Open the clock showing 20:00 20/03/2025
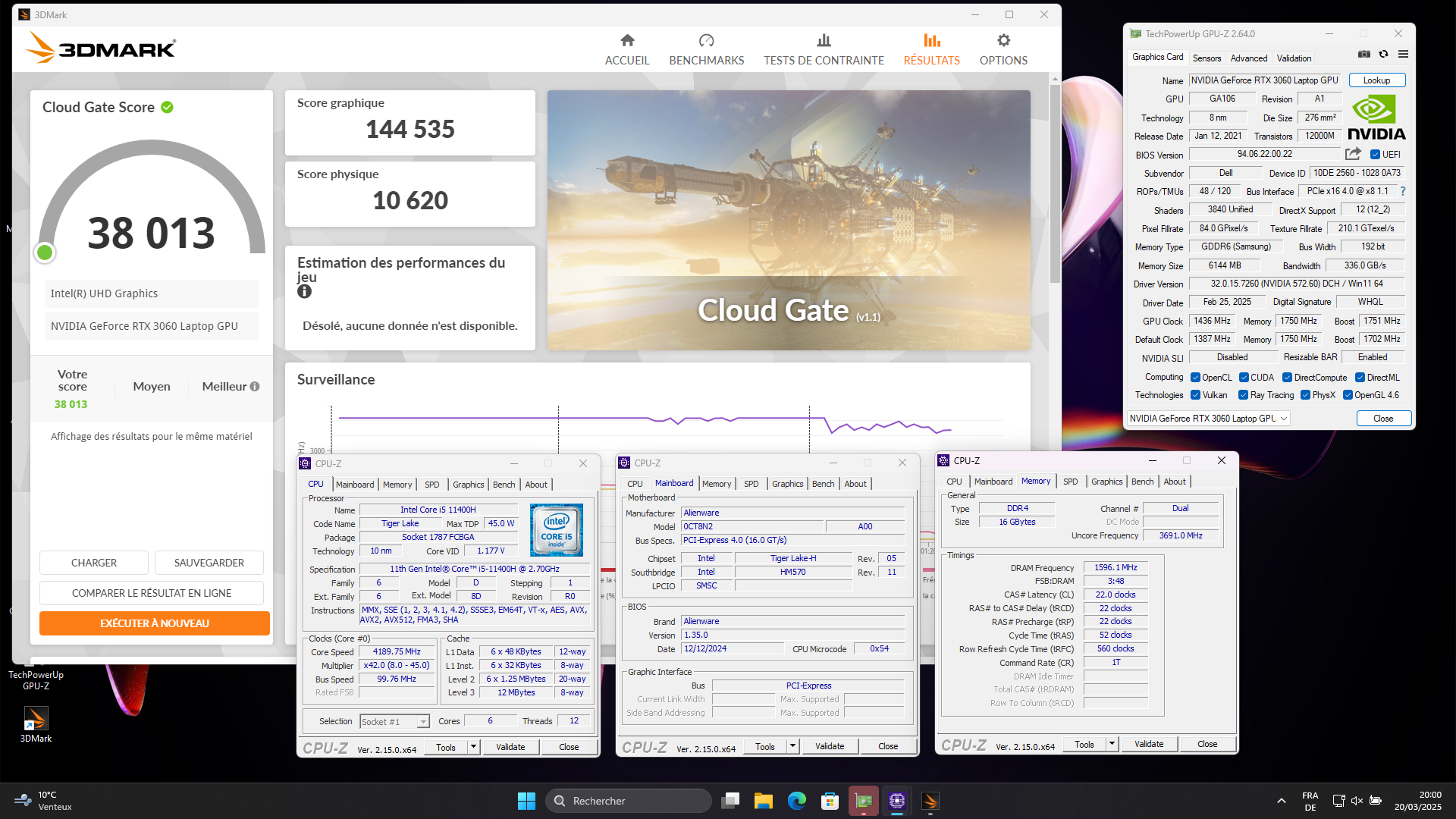Image resolution: width=1456 pixels, height=819 pixels. [1418, 801]
